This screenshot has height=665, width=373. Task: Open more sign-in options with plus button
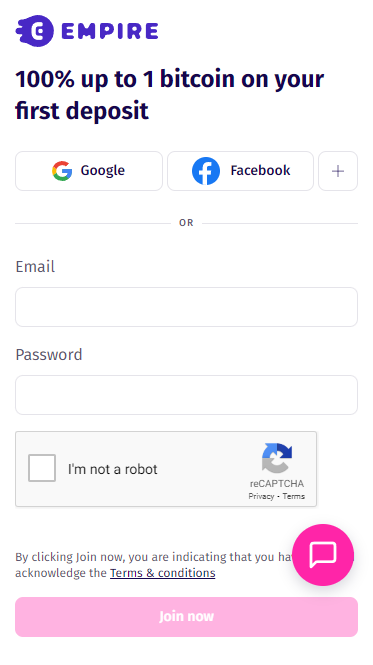click(x=338, y=171)
